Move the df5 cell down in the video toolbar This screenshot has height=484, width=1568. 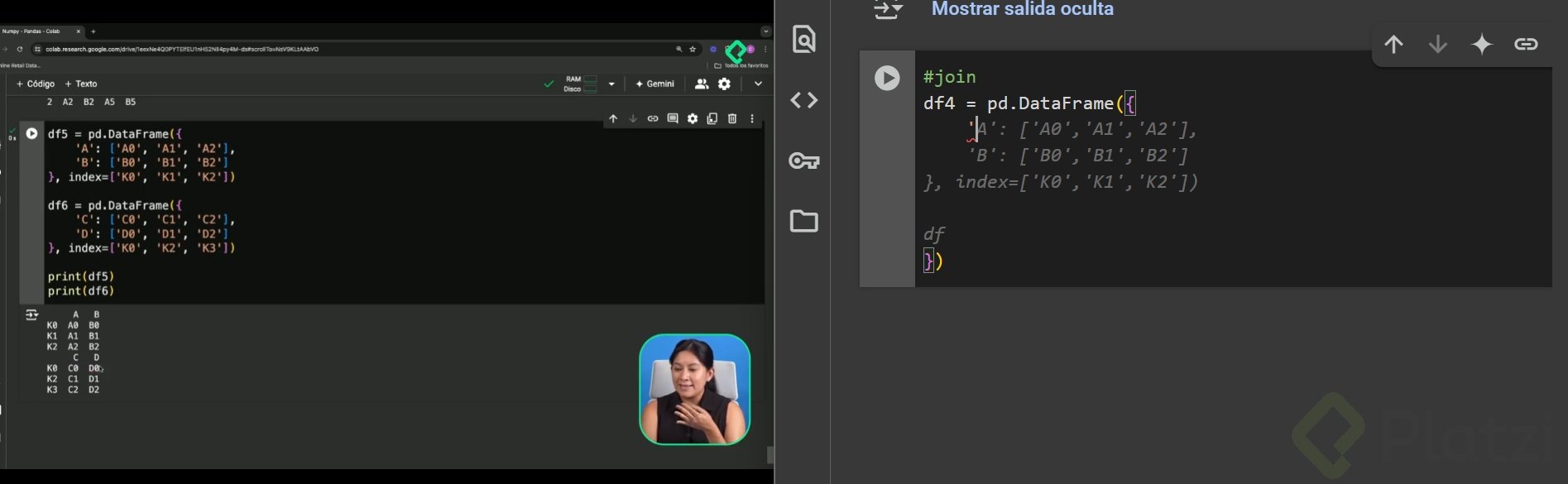click(633, 119)
